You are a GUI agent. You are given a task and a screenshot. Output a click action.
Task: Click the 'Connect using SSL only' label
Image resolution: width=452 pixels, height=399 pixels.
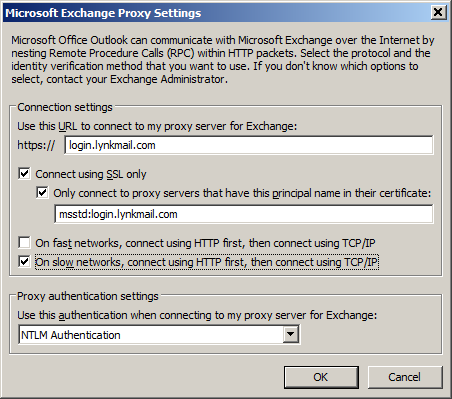click(x=91, y=174)
